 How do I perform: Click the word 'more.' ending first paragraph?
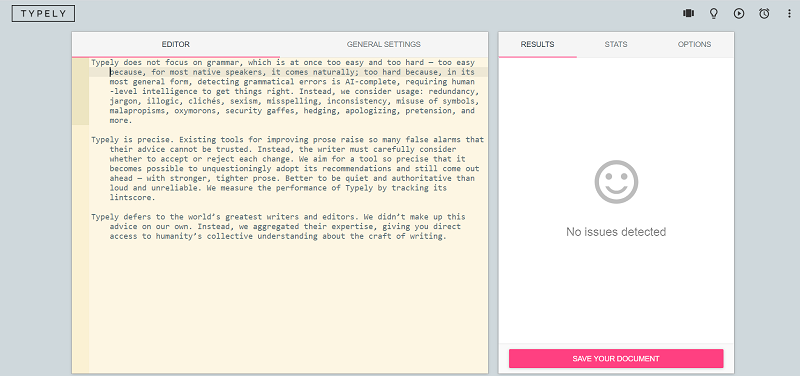point(120,120)
